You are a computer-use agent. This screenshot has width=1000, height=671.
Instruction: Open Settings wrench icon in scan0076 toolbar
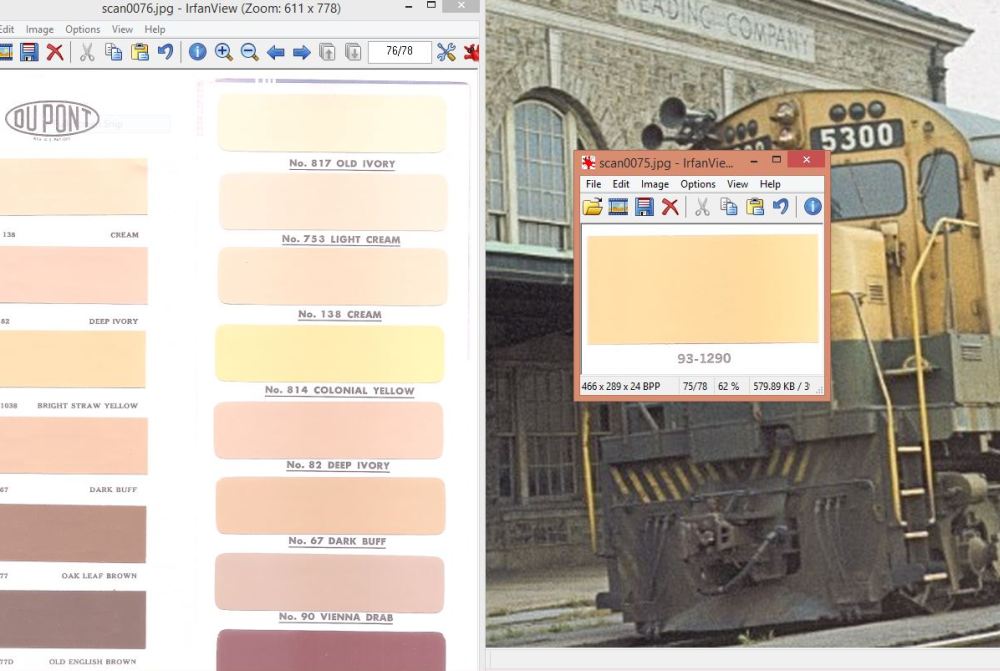tap(446, 52)
